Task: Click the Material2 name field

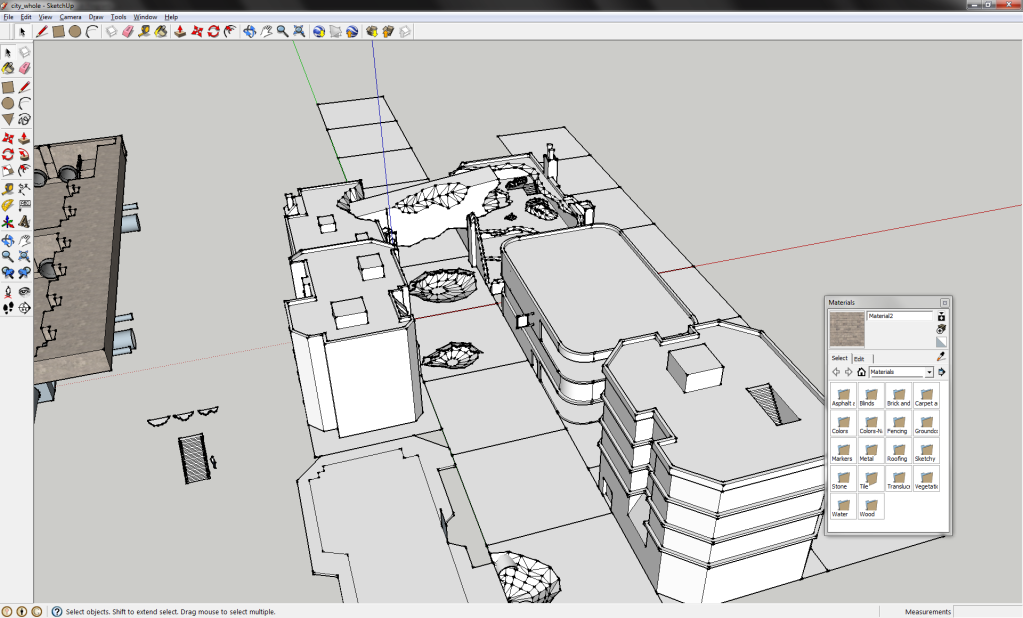Action: (x=900, y=316)
